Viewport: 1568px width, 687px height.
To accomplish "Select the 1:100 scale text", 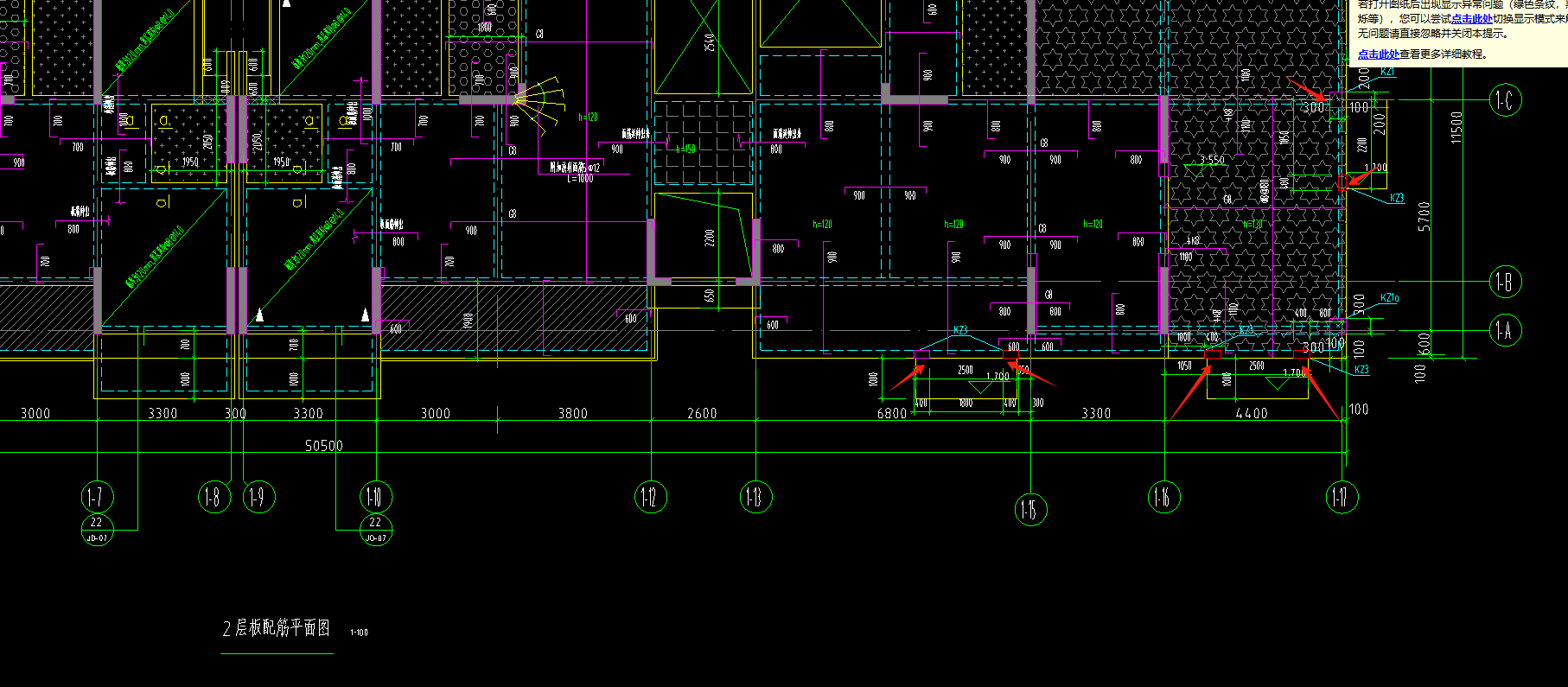I will (x=359, y=633).
